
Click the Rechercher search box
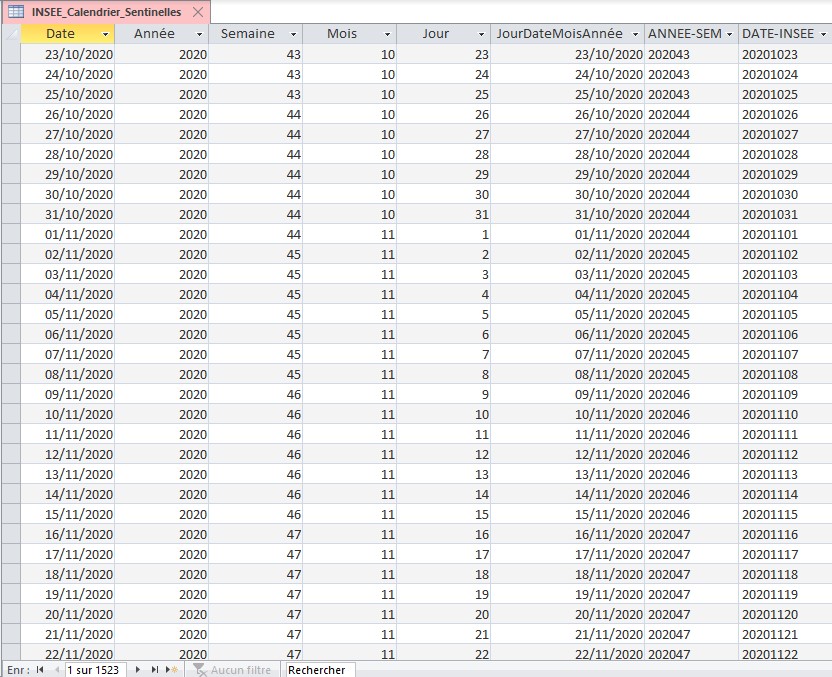320,670
